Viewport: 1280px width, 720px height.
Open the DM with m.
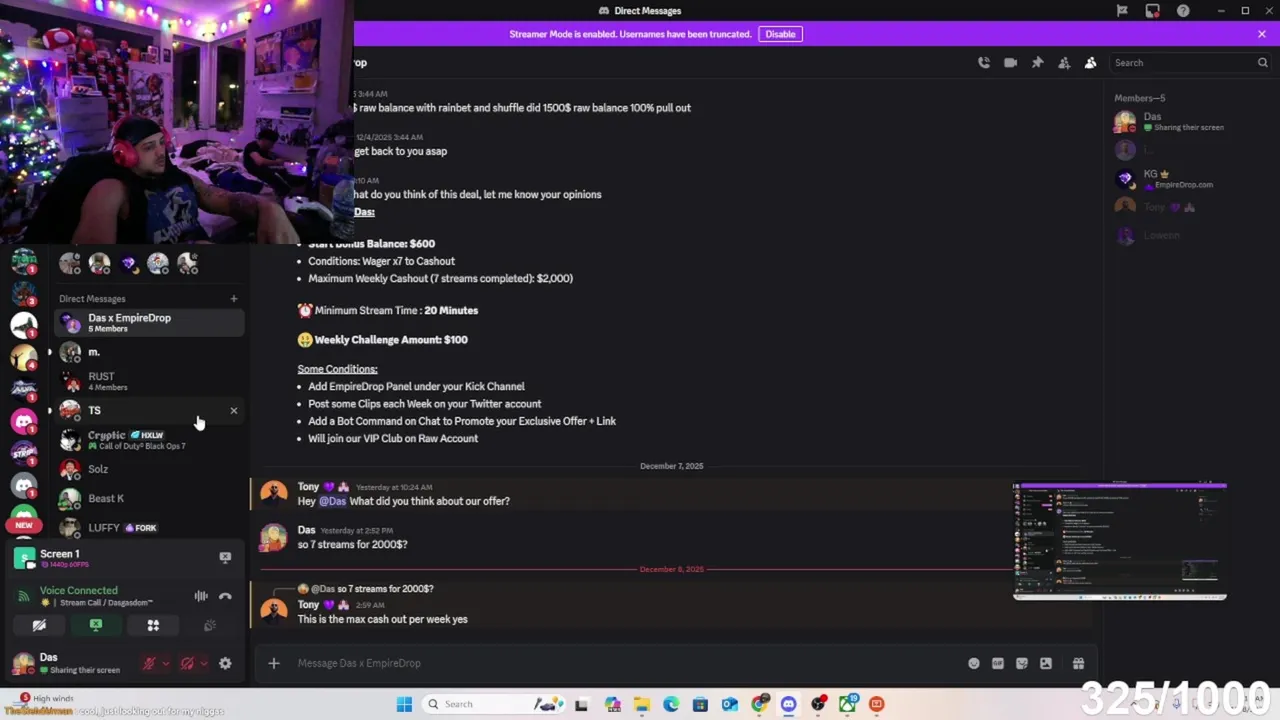149,352
